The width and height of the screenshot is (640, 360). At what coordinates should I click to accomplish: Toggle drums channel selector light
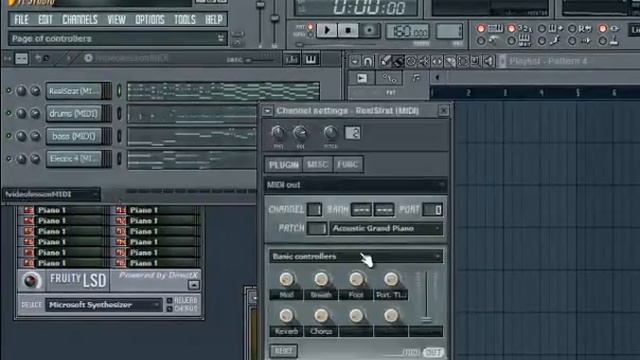coord(119,113)
